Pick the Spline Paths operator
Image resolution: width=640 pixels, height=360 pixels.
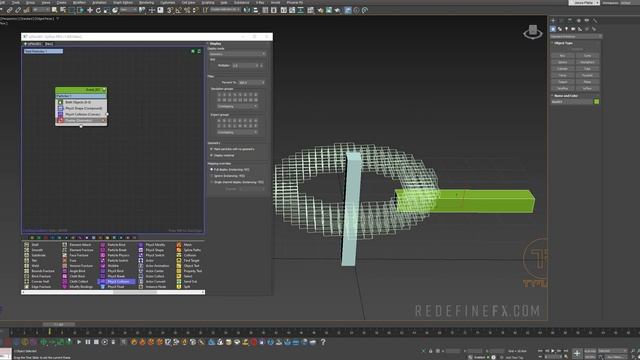(189, 250)
